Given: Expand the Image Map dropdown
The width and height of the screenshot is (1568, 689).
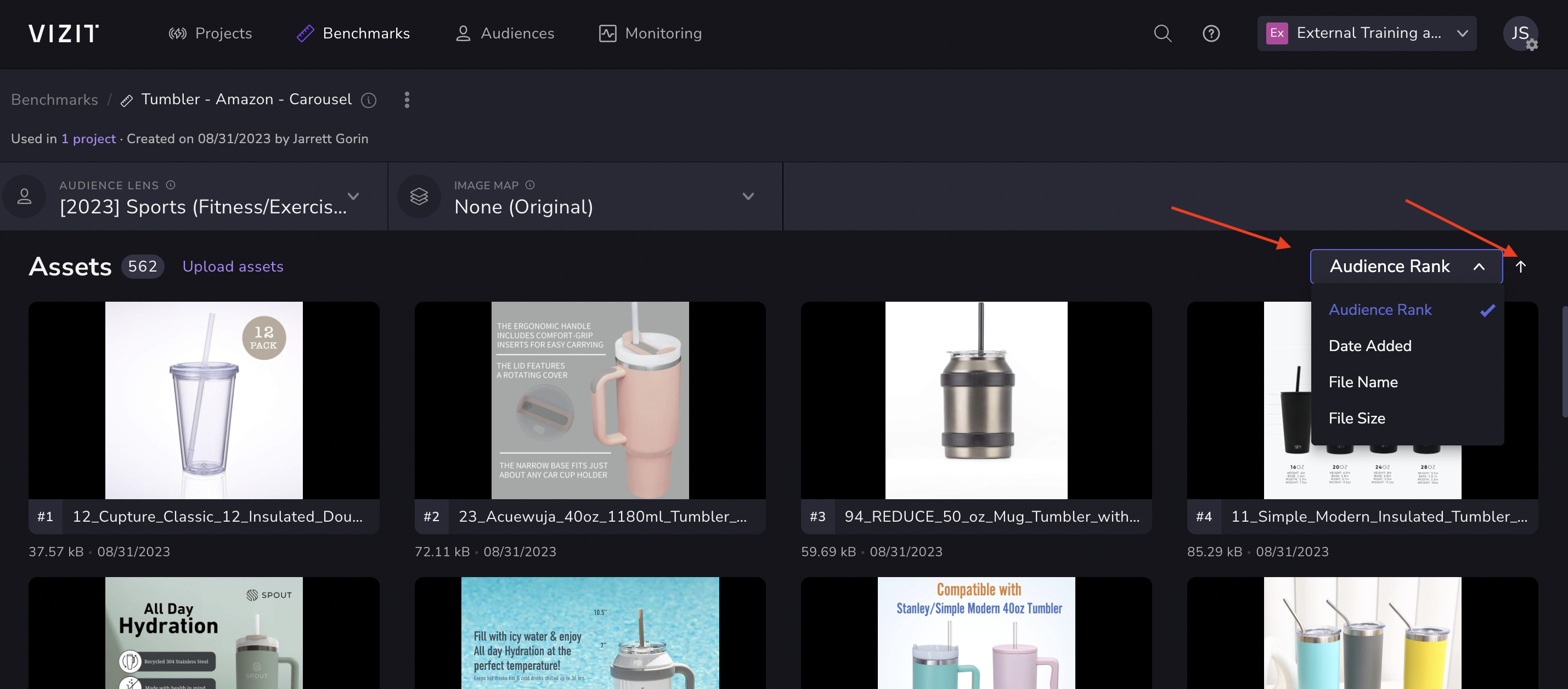Looking at the screenshot, I should tap(748, 196).
